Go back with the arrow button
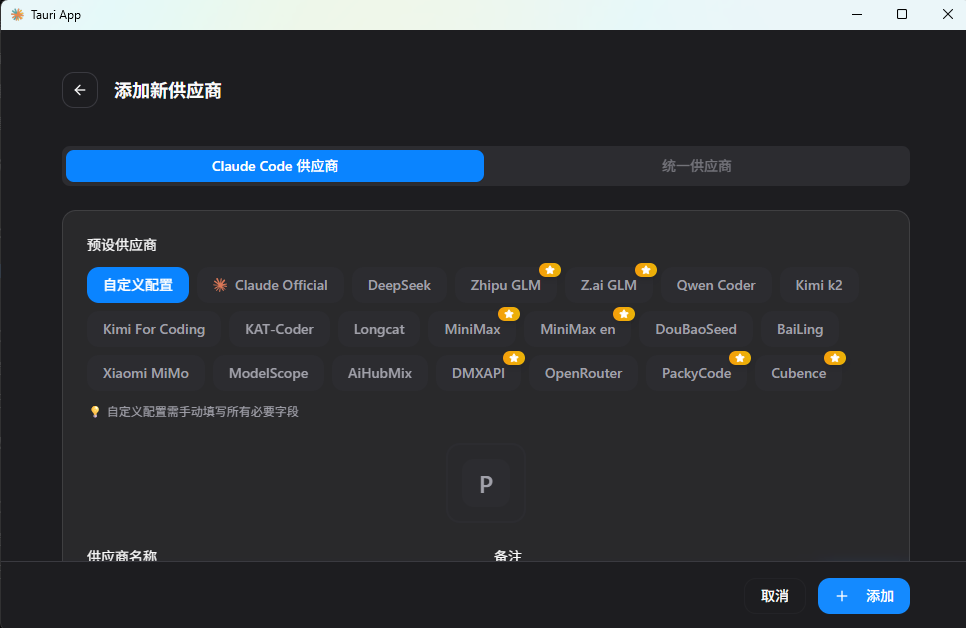 pyautogui.click(x=79, y=90)
